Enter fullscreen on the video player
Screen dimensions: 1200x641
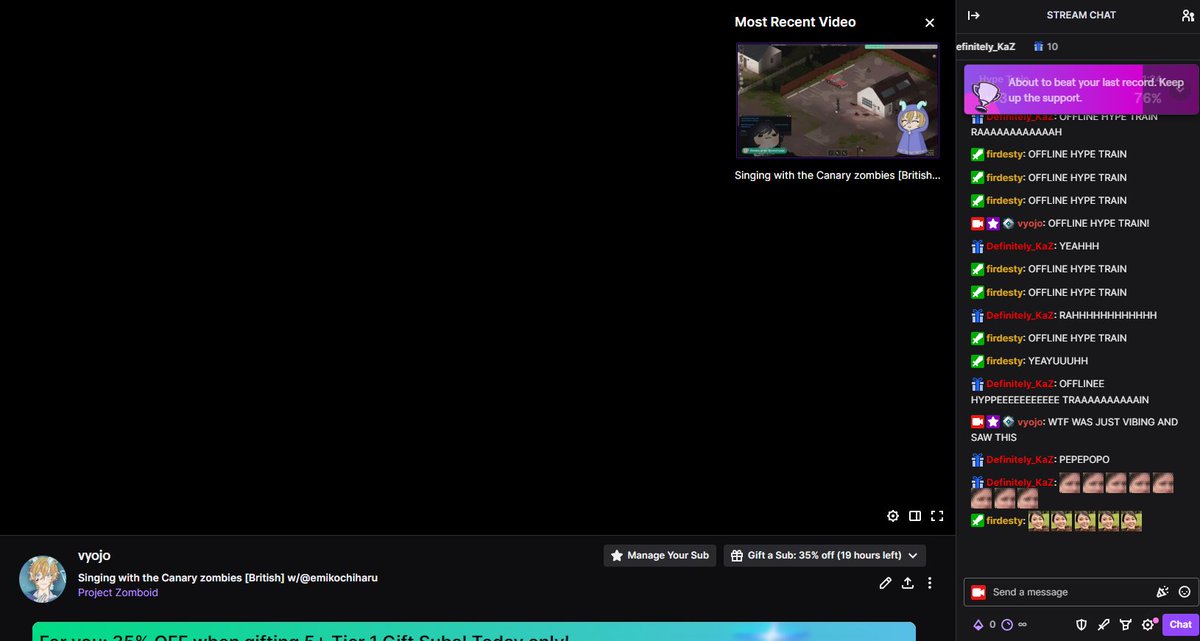click(x=937, y=516)
